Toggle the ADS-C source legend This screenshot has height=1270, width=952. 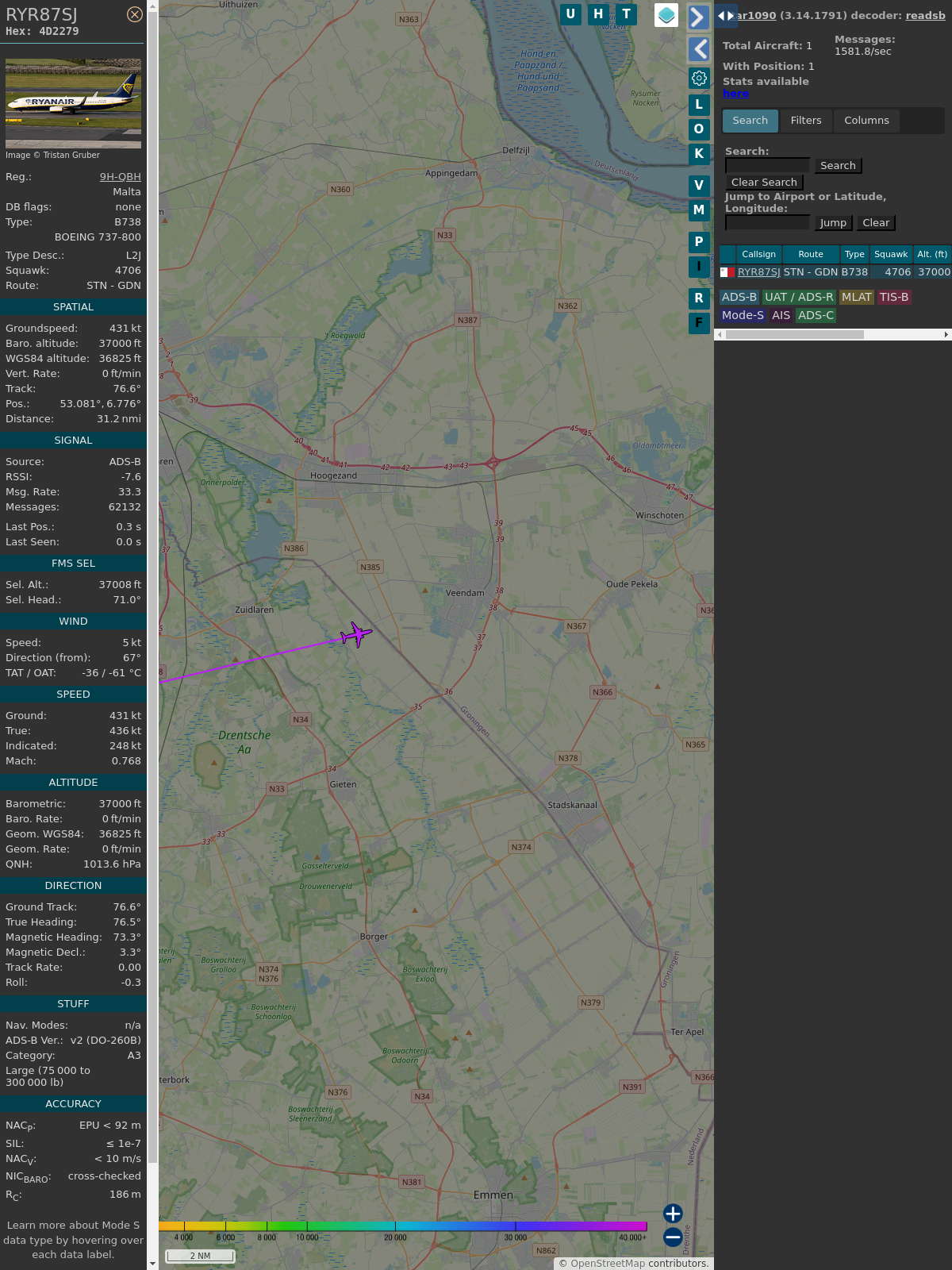816,315
